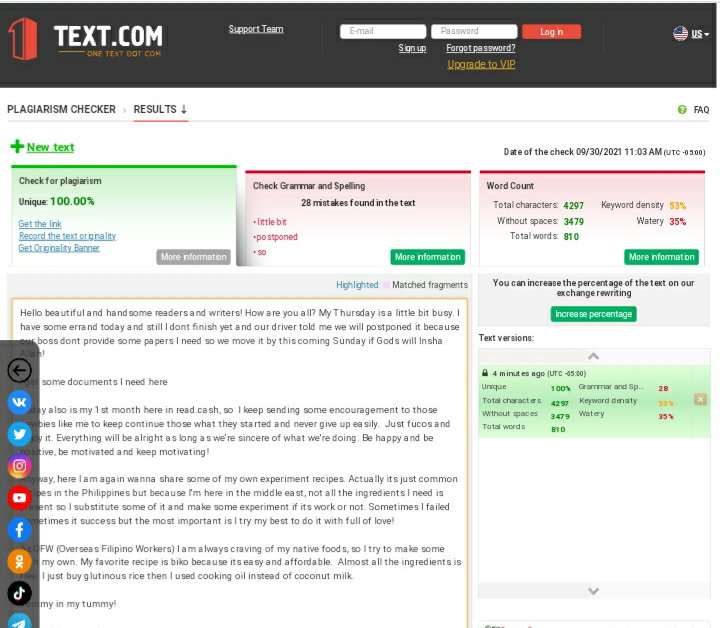Share via the Twitter icon
Screen dimensions: 720x628
pyautogui.click(x=19, y=434)
